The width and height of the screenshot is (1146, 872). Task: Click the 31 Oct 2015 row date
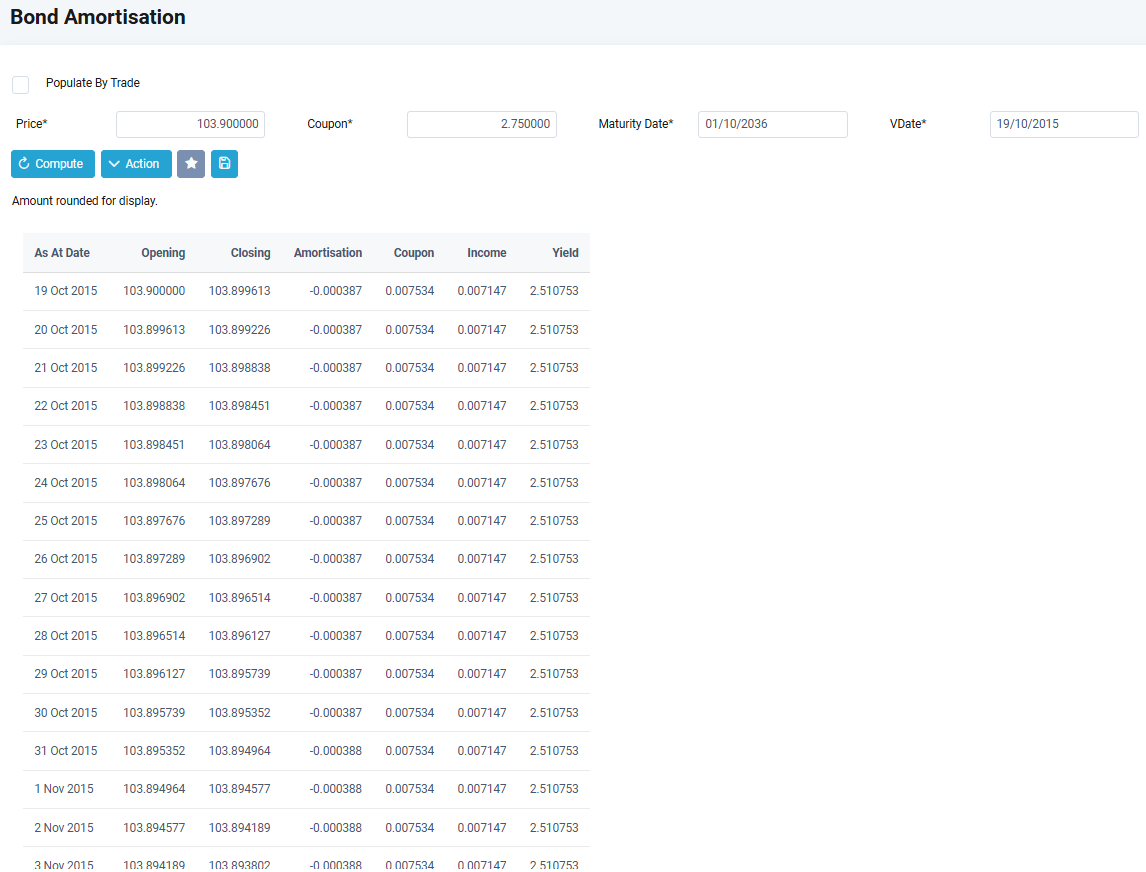66,751
